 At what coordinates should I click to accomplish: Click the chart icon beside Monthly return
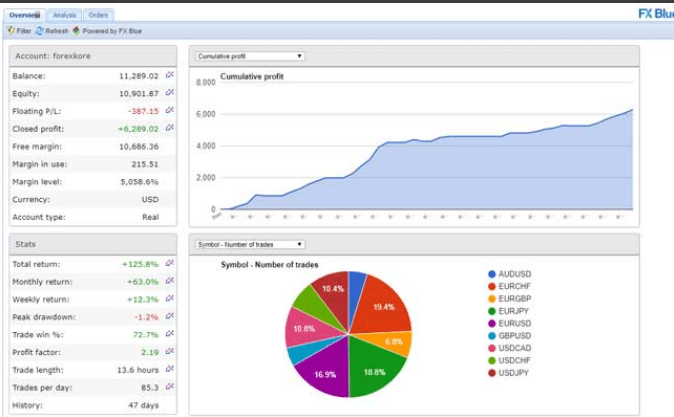(x=169, y=282)
